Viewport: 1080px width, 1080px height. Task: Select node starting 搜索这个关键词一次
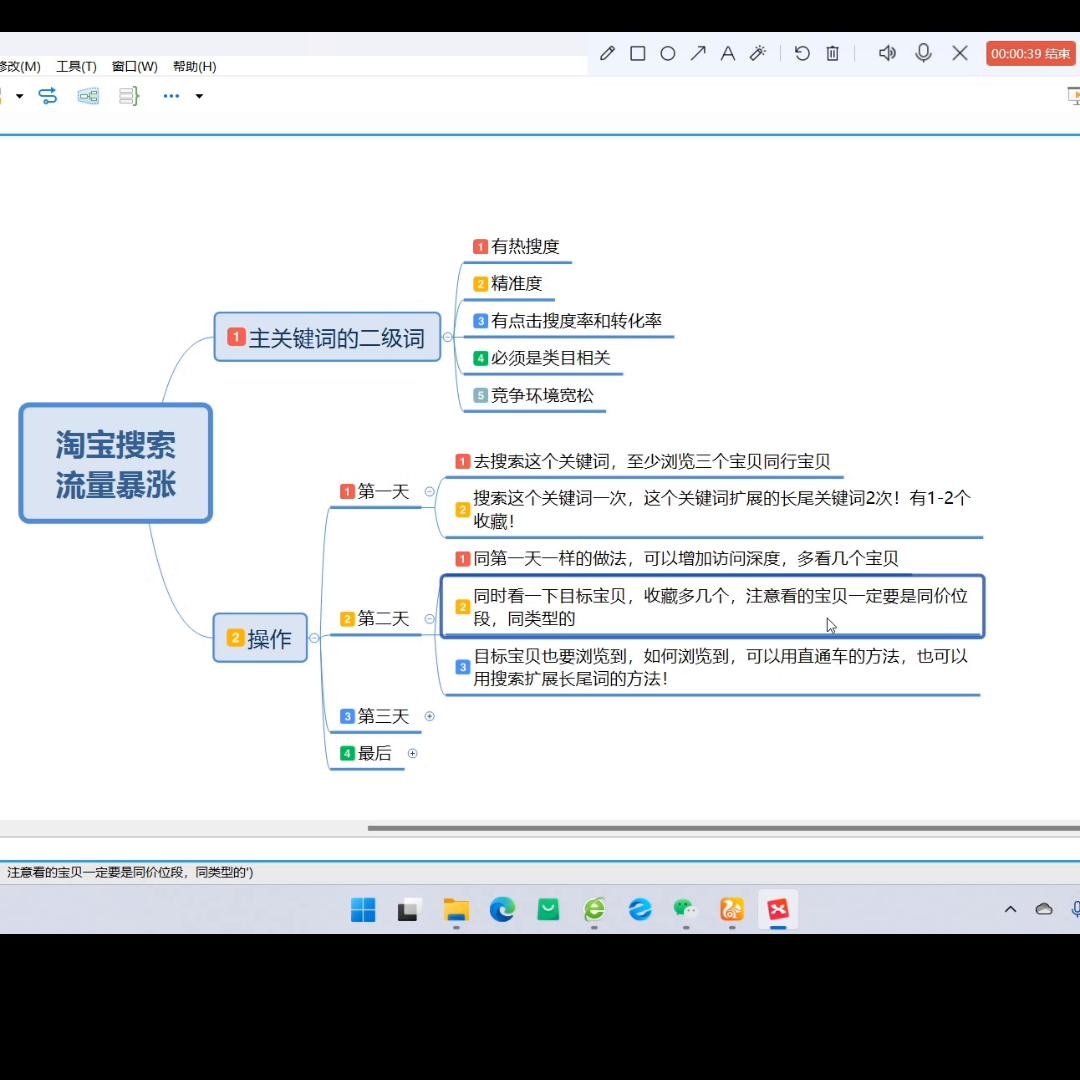tap(714, 510)
